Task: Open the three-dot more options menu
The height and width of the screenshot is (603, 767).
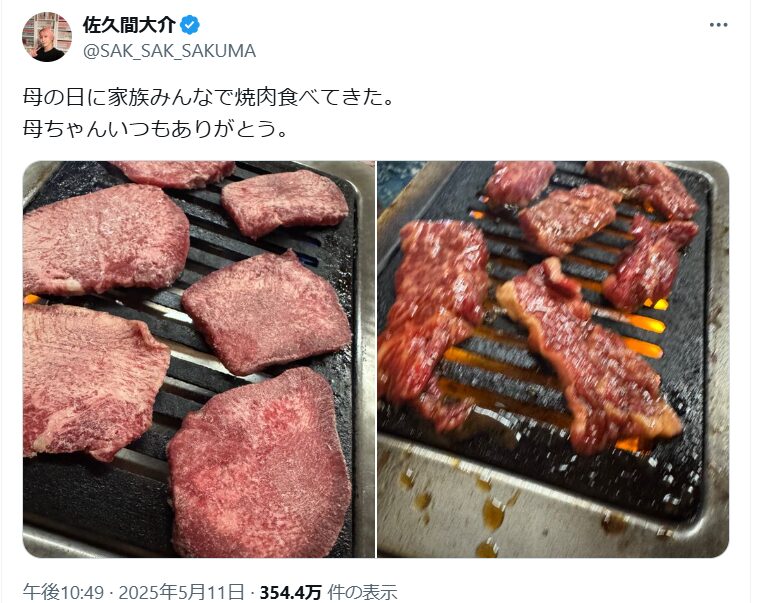Action: tap(719, 25)
